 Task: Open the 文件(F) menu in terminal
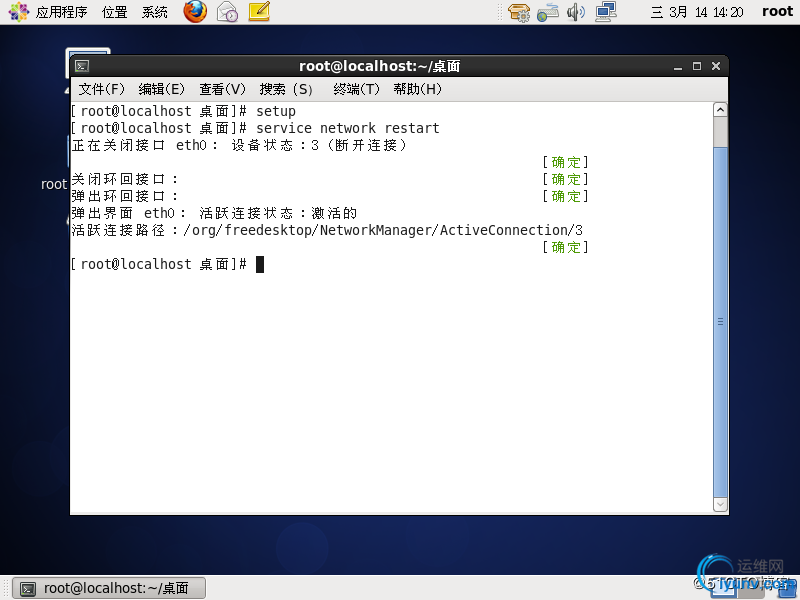tap(102, 89)
